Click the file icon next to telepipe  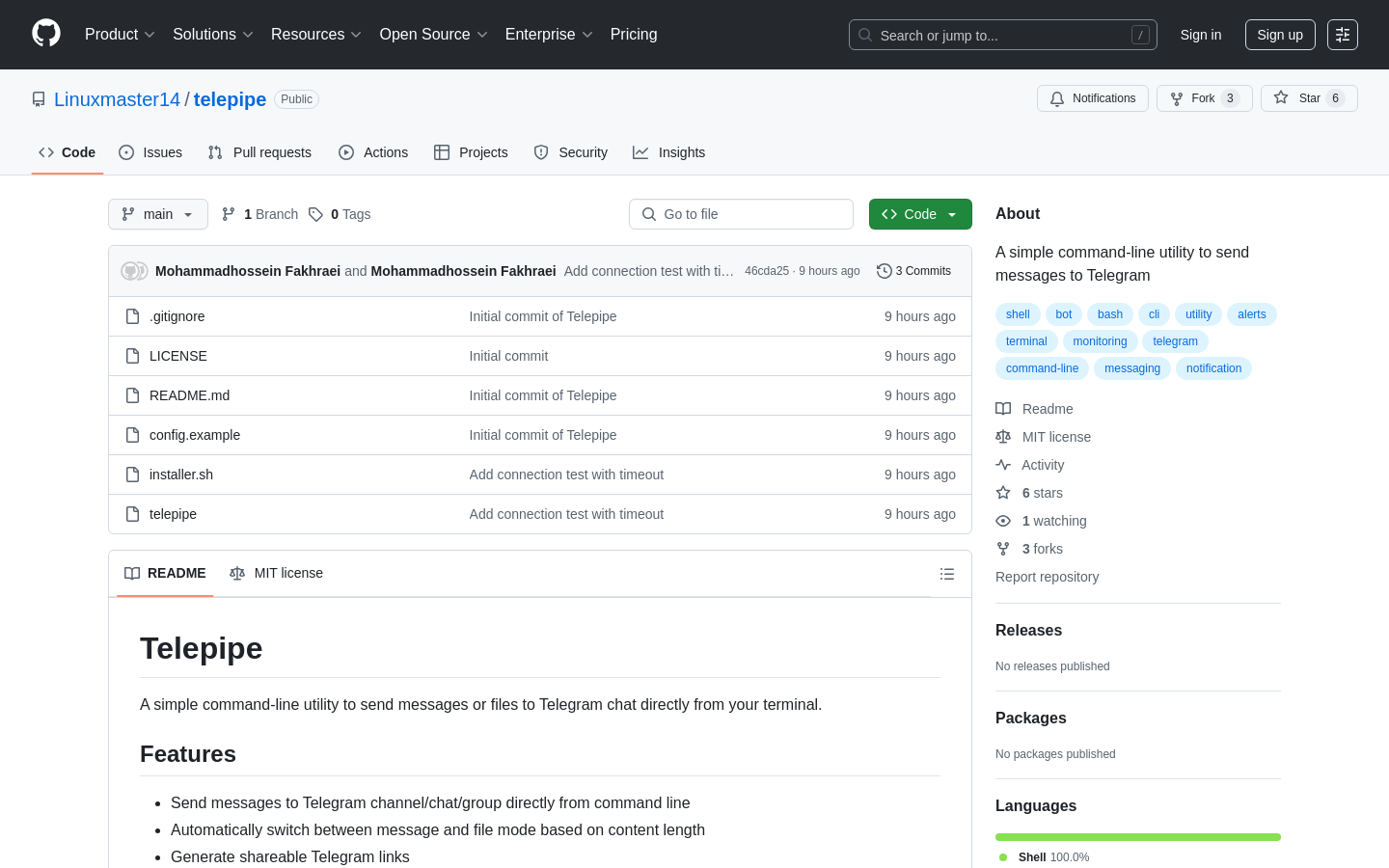(x=133, y=514)
